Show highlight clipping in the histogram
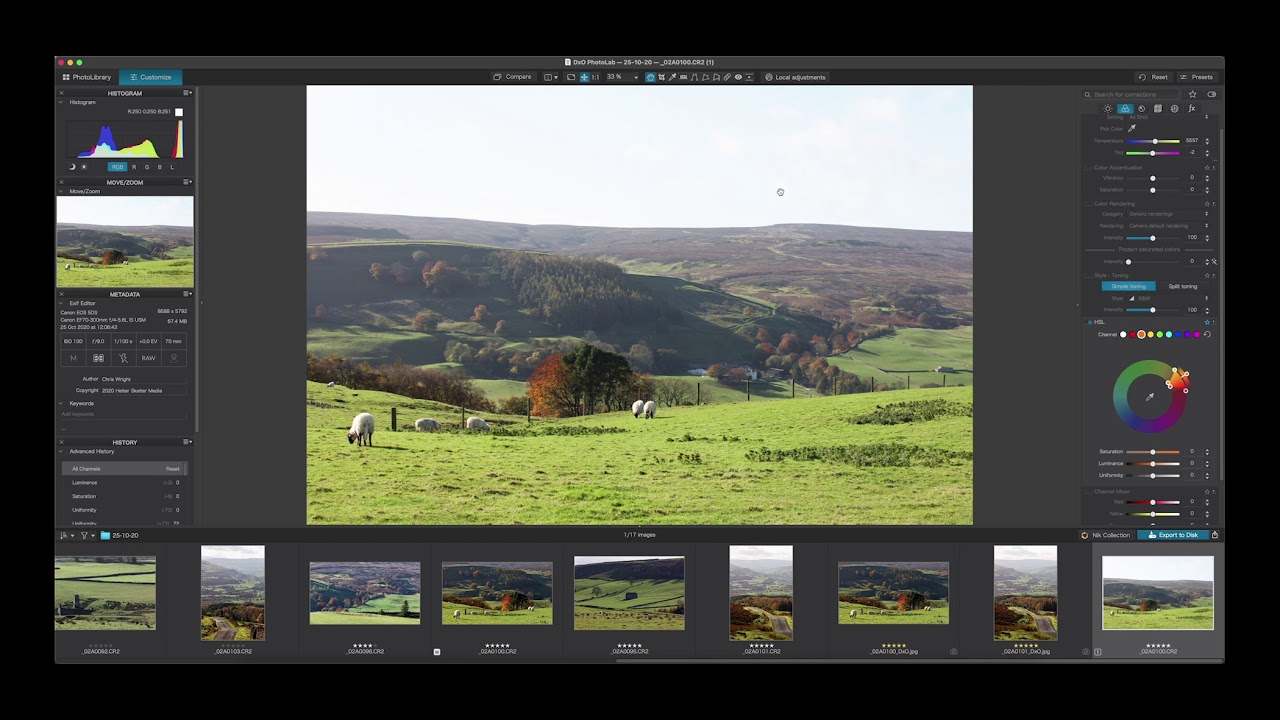 [x=83, y=167]
